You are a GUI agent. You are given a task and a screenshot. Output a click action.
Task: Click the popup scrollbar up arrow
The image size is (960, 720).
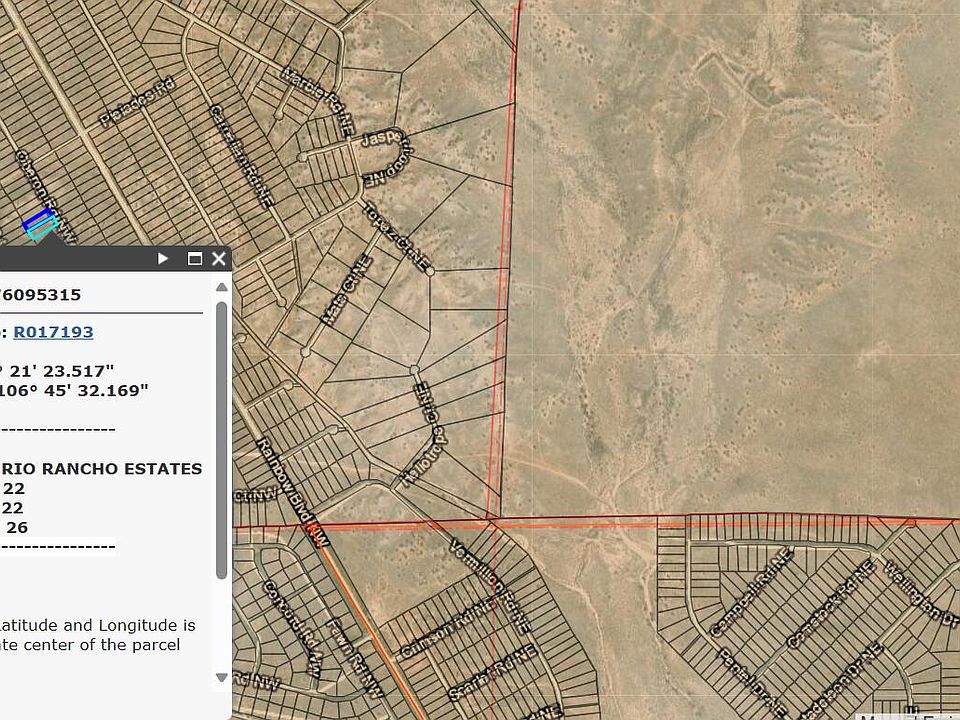pos(221,287)
